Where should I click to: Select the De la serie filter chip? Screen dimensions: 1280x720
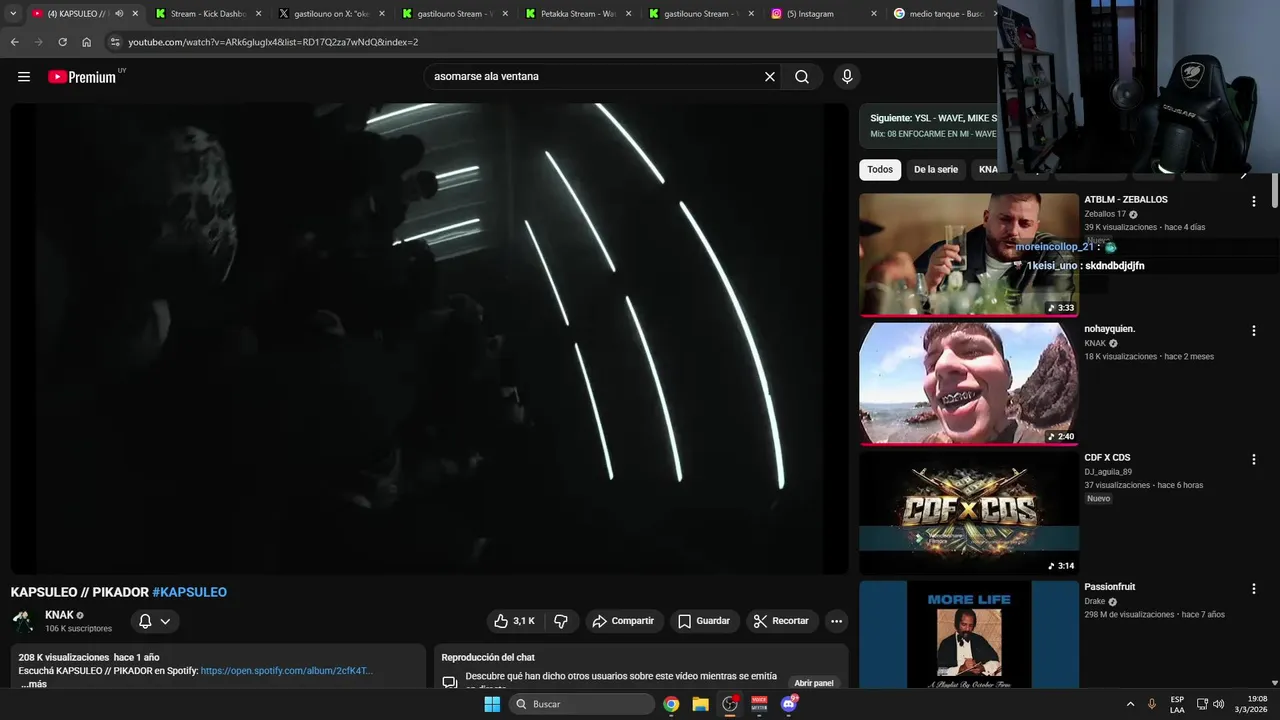click(936, 169)
